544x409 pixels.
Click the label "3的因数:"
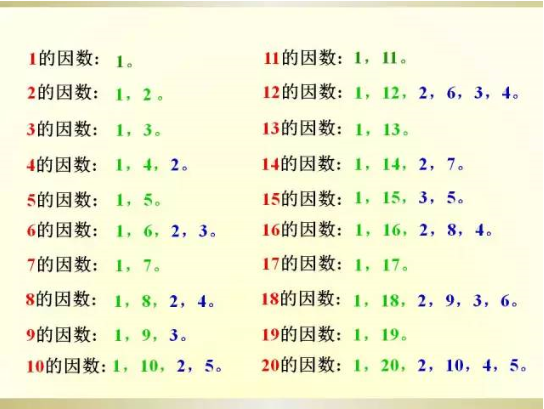coord(62,129)
